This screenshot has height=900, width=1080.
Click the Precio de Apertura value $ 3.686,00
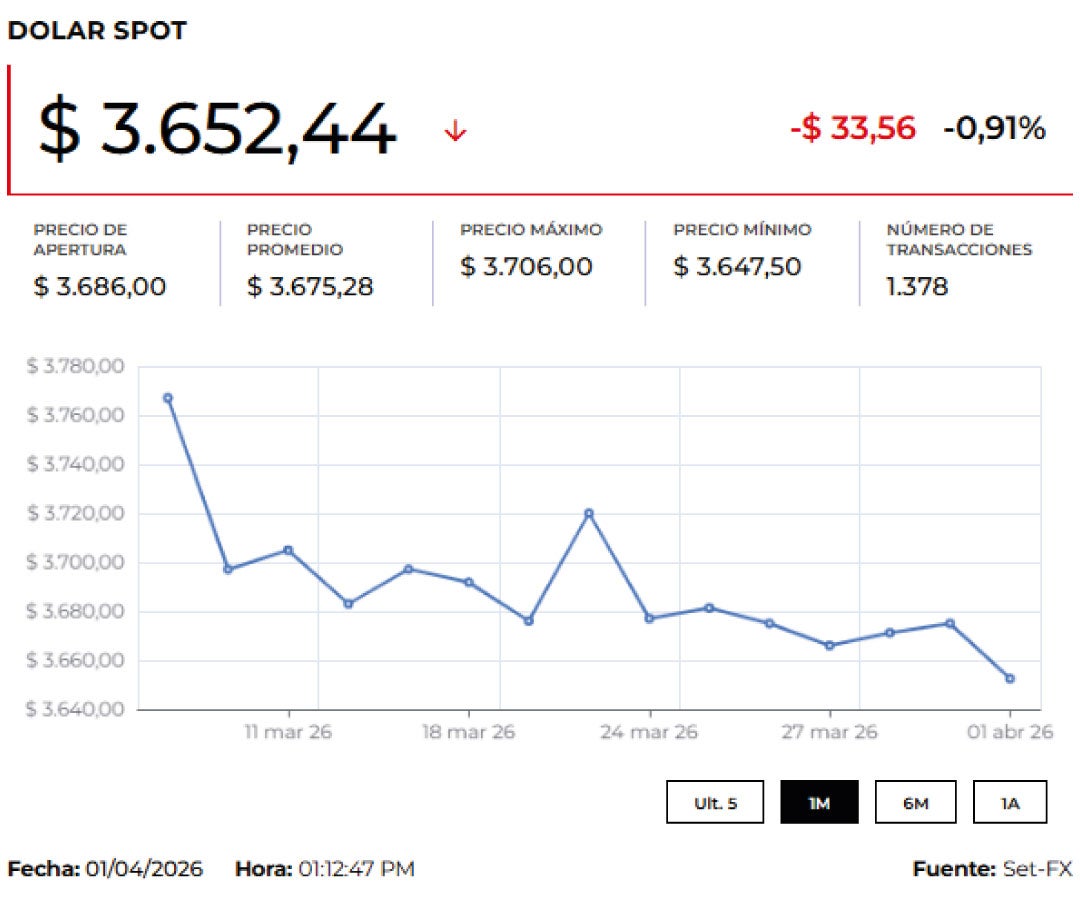pos(100,287)
